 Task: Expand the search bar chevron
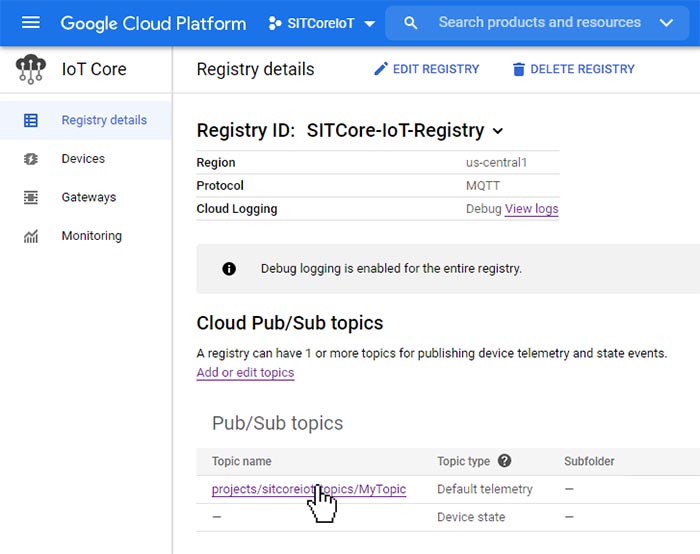pos(666,23)
